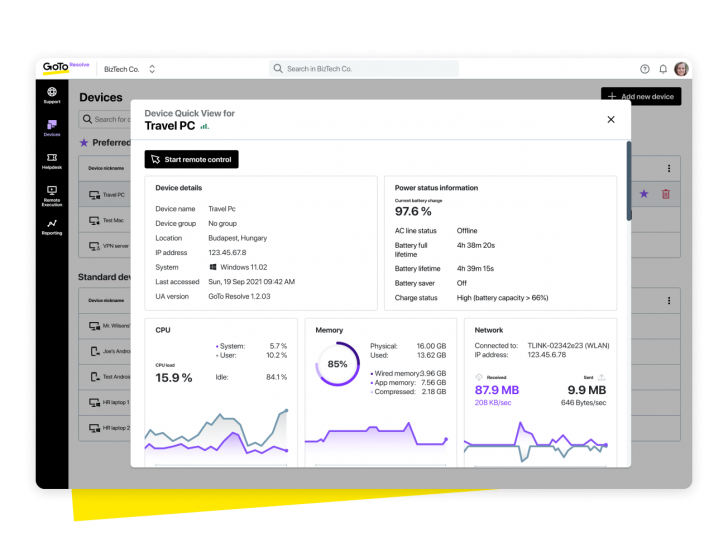728x547 pixels.
Task: Click Start remote control button
Action: click(x=191, y=159)
